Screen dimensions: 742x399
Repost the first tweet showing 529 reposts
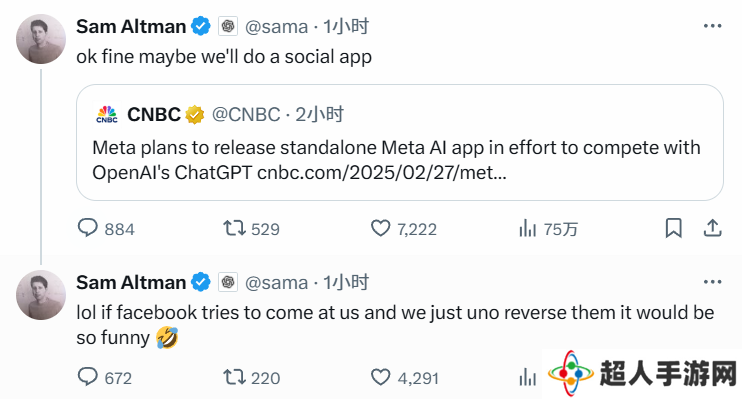coord(235,228)
